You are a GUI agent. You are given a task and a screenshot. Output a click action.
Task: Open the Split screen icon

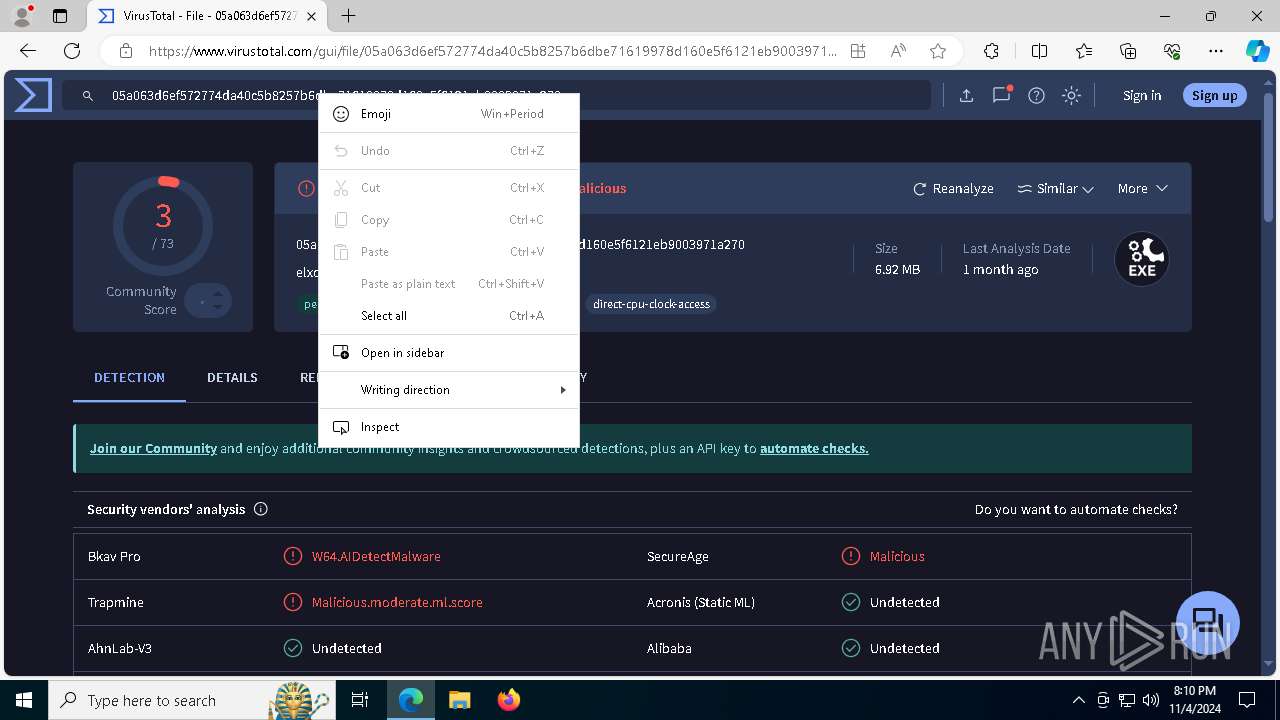[x=1039, y=51]
